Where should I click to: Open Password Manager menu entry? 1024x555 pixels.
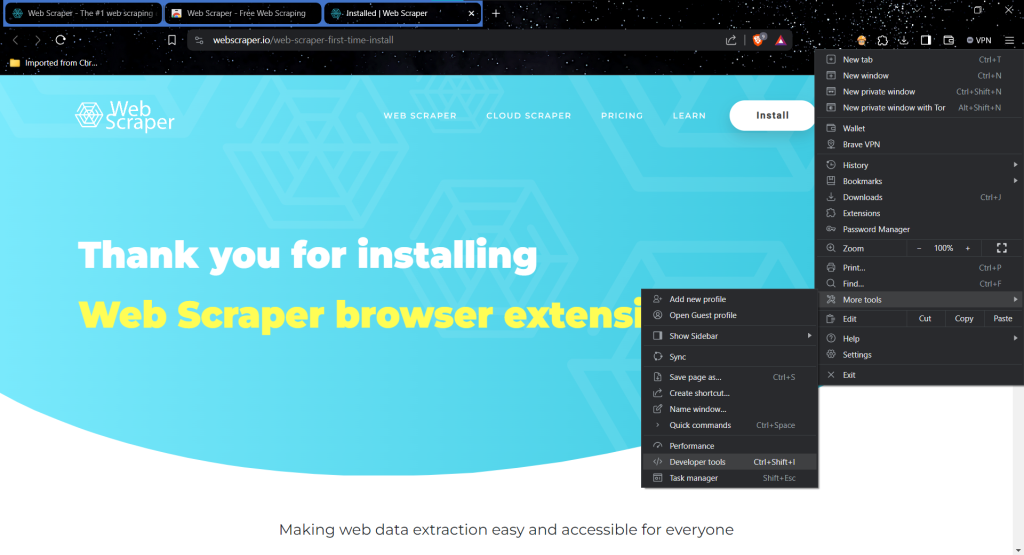[918, 229]
